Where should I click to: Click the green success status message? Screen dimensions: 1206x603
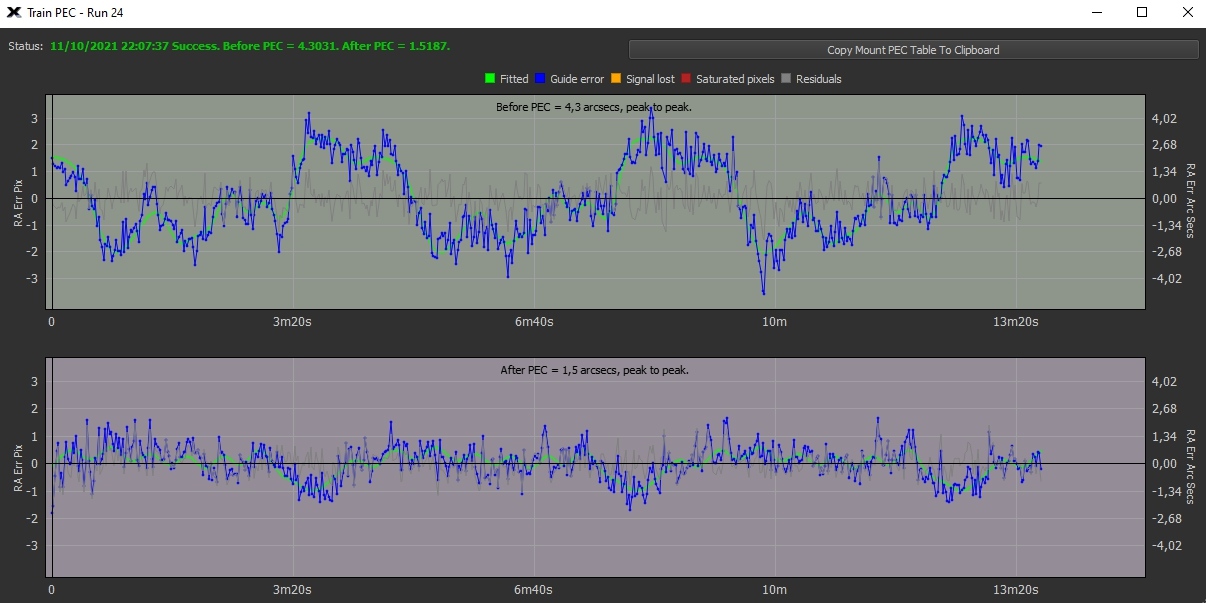(x=250, y=47)
